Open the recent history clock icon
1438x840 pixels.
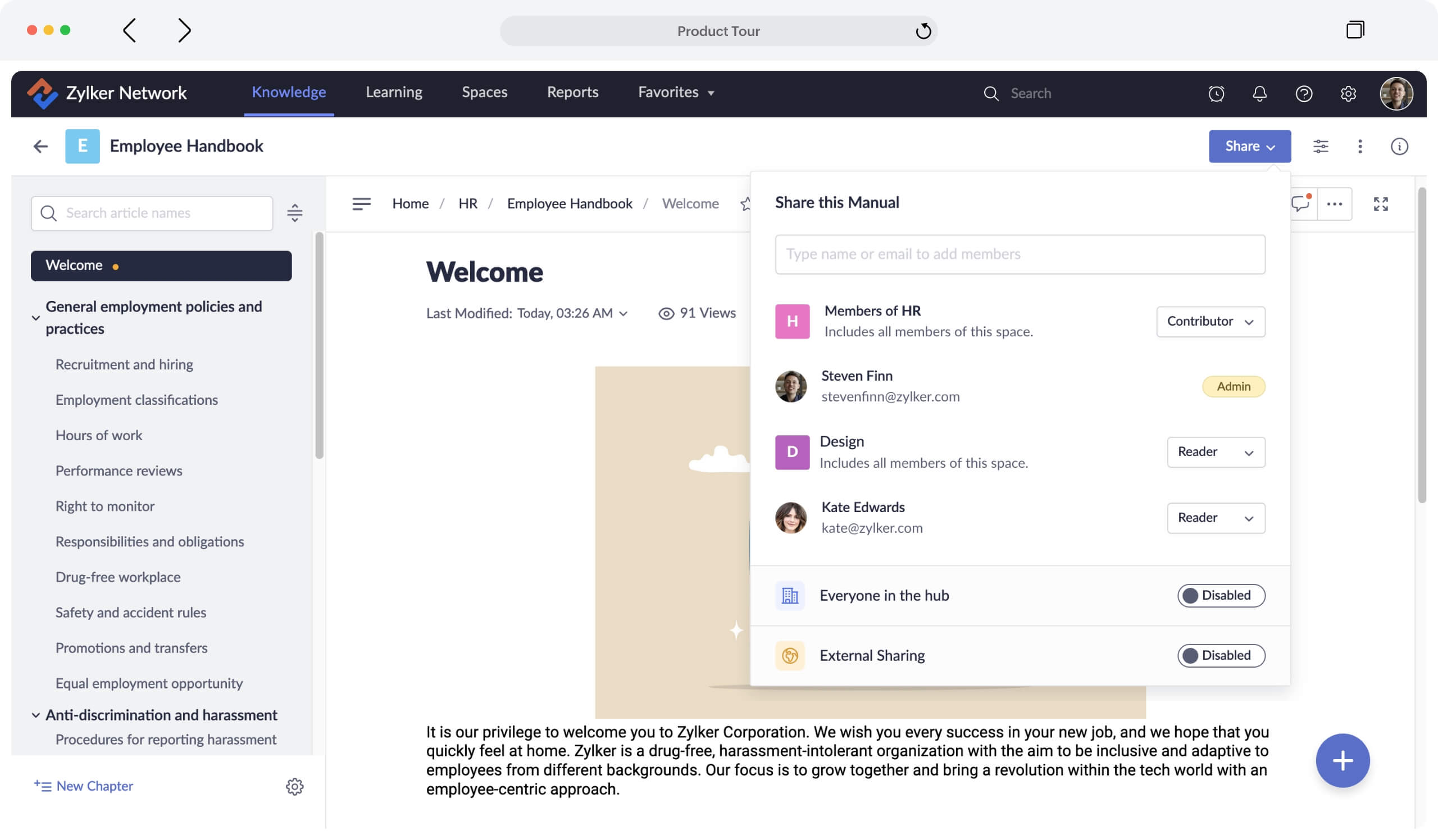(1216, 93)
